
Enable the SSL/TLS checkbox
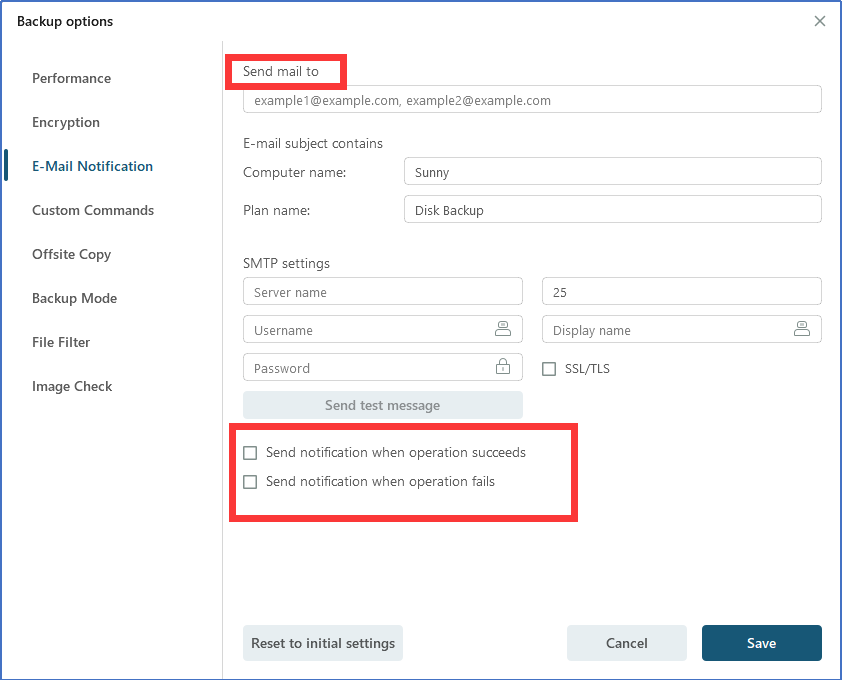[549, 369]
